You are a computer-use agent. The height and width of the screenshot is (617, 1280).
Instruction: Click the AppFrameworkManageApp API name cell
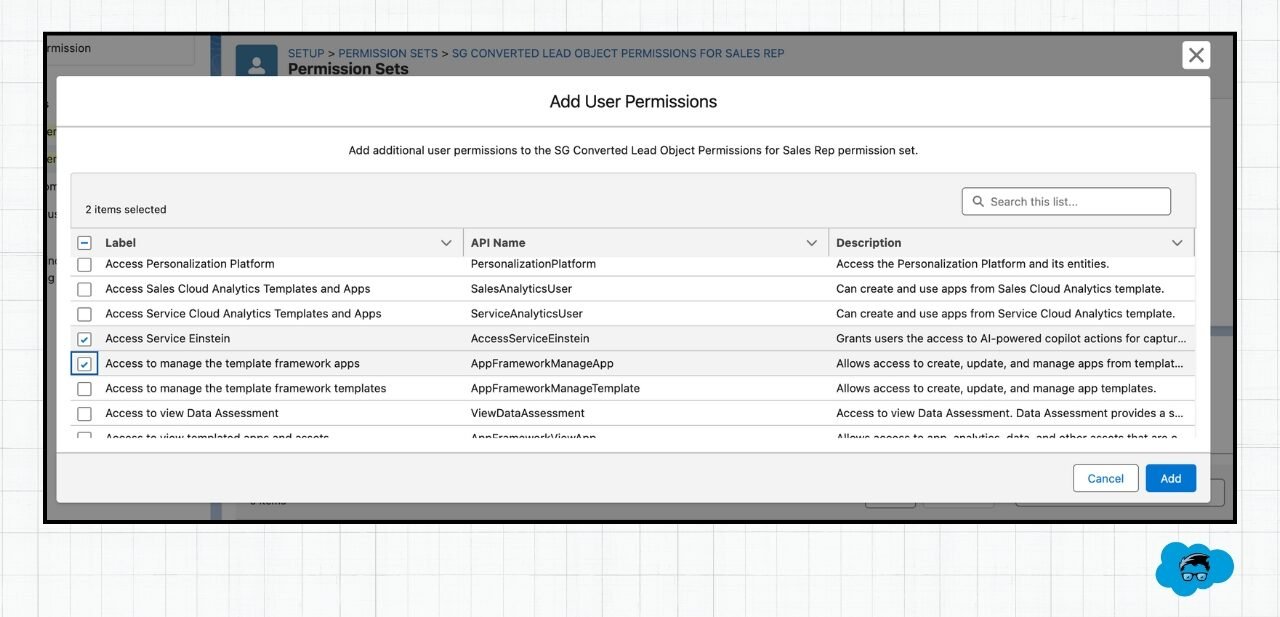point(542,364)
